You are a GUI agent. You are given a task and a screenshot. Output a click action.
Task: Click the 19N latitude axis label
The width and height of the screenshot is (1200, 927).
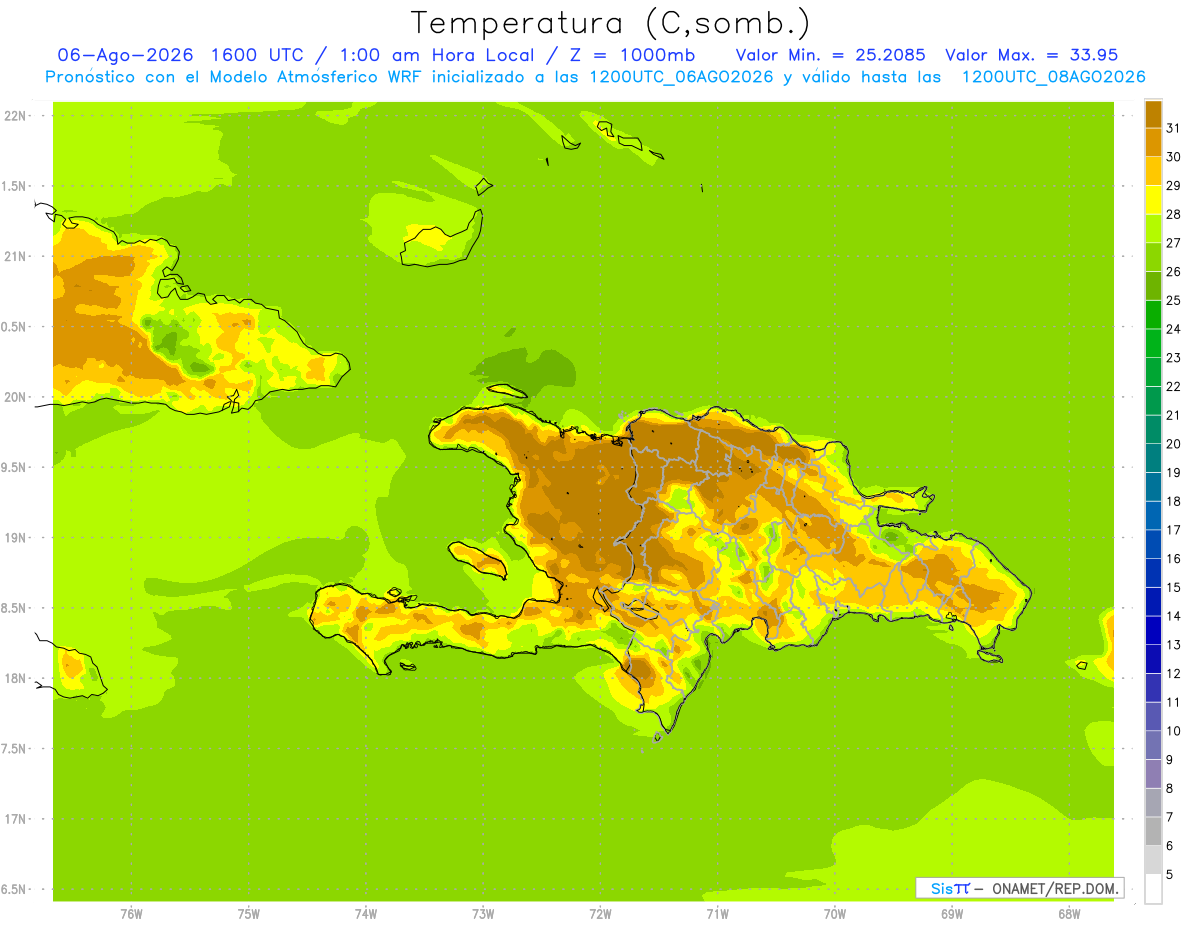click(15, 538)
